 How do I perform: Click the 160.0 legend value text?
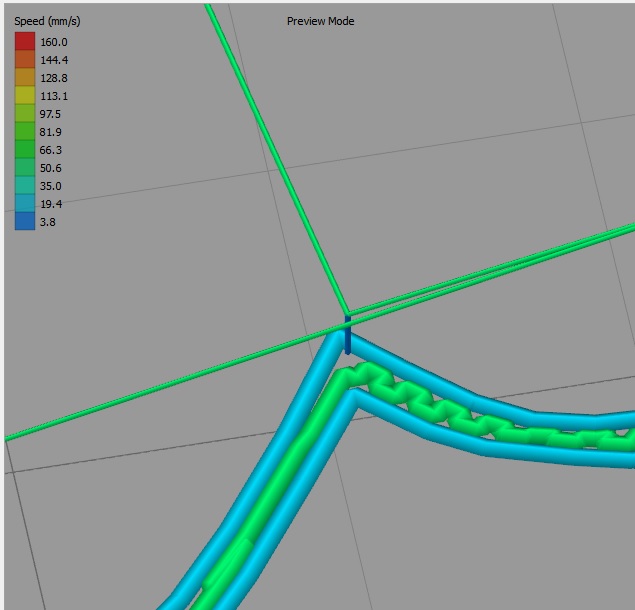(53, 42)
